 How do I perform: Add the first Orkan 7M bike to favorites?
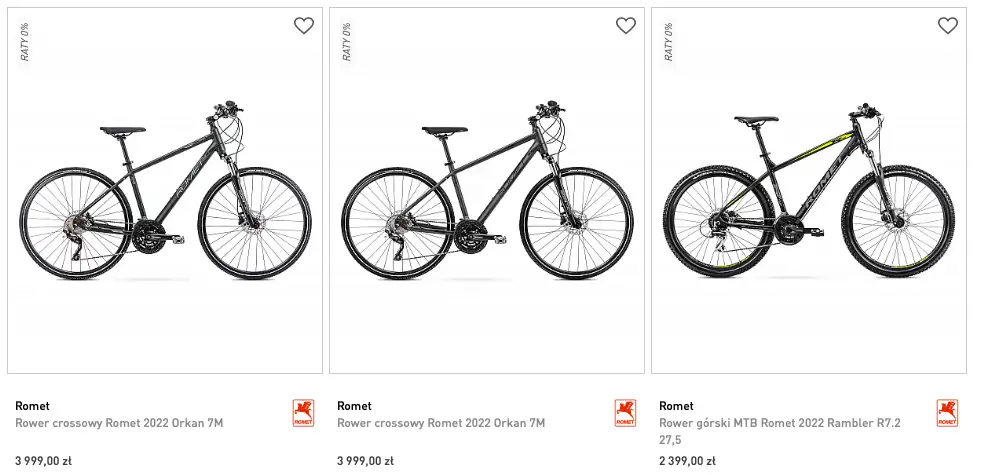point(304,26)
